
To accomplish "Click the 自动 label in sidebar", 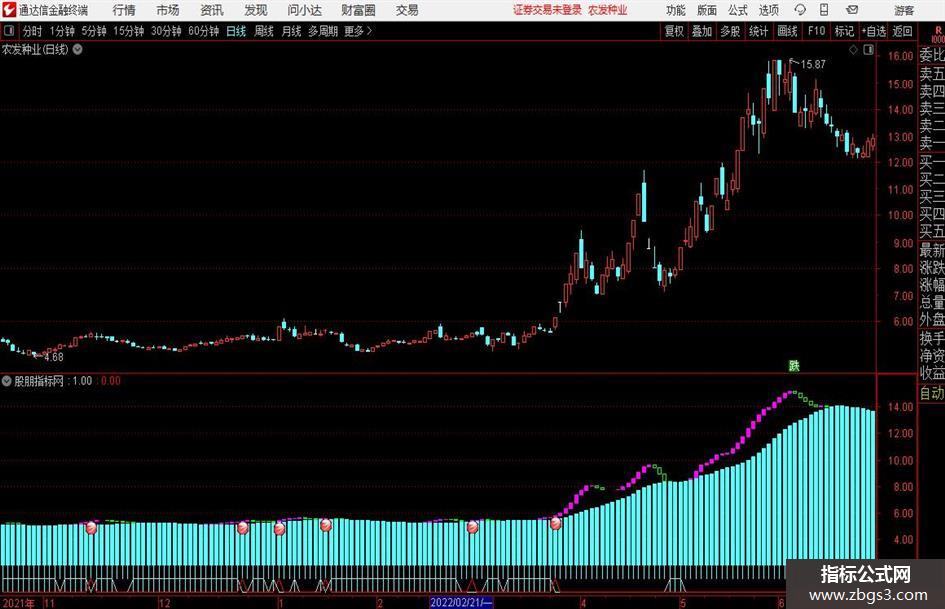I will tap(931, 393).
